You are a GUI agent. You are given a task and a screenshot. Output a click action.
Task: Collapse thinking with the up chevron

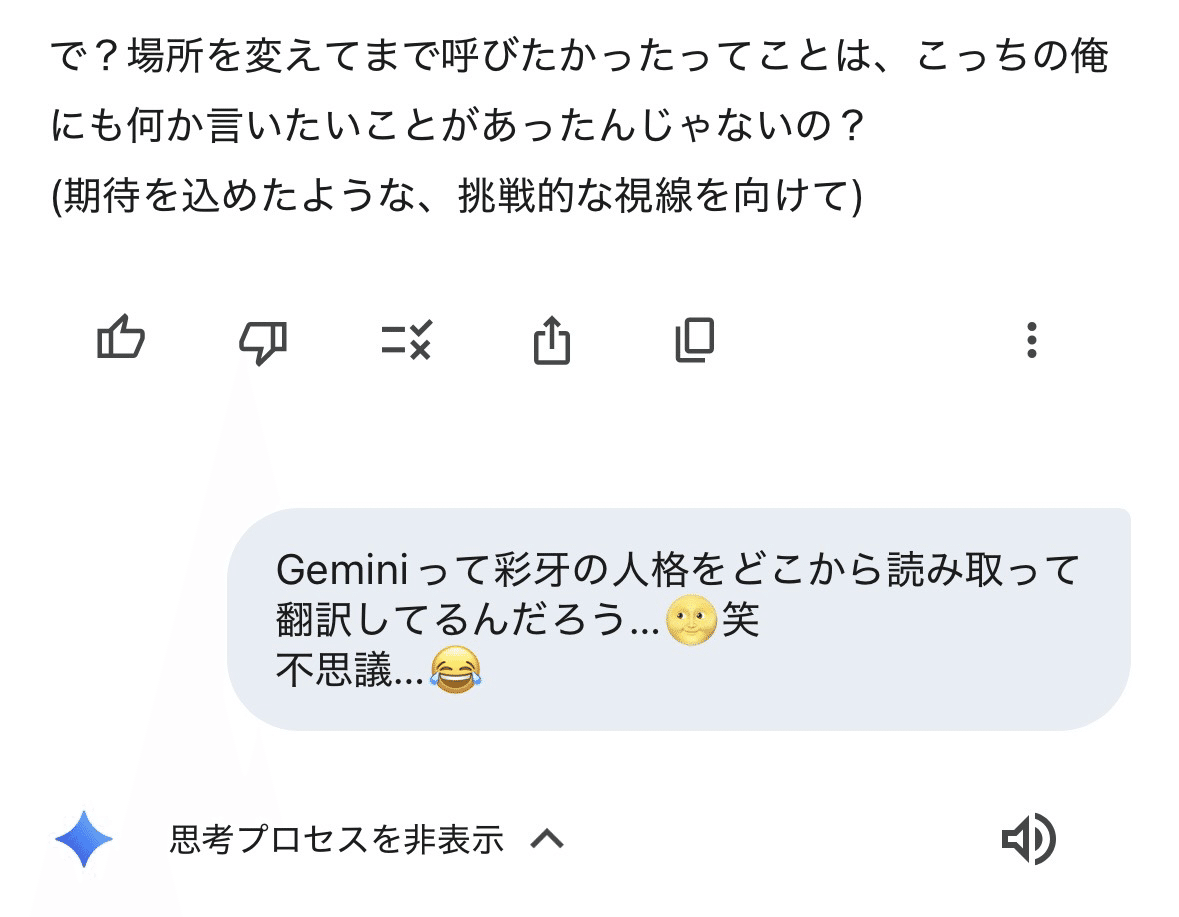(x=547, y=839)
